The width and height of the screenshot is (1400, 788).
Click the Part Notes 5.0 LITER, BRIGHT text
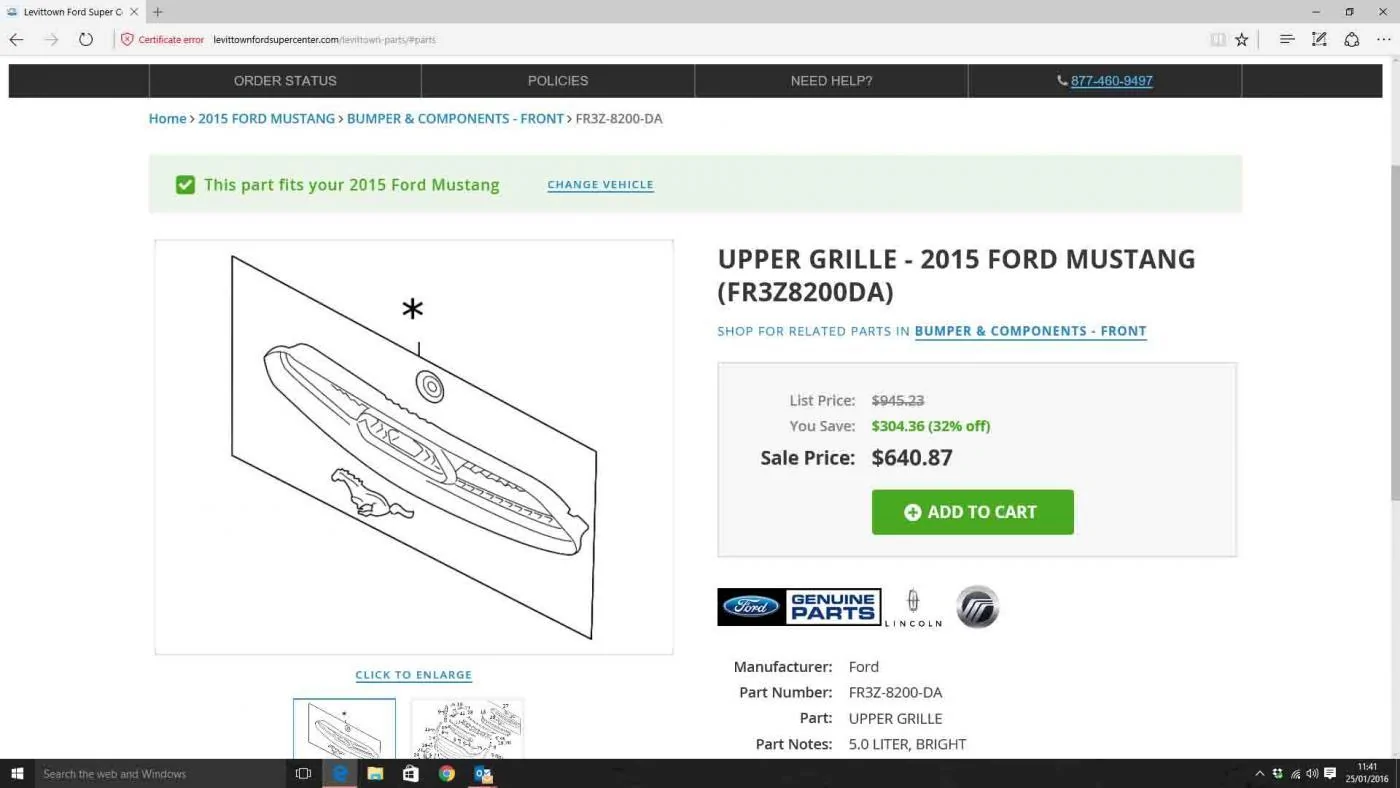907,744
